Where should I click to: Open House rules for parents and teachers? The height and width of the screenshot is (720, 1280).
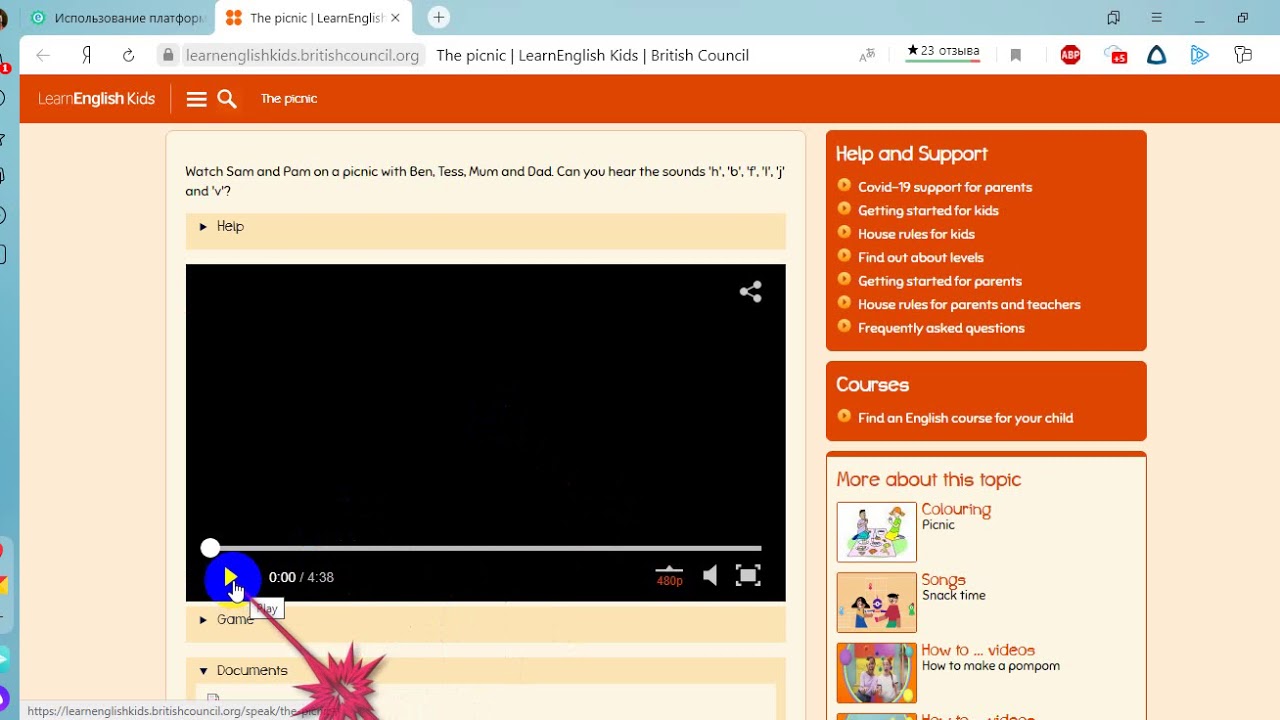tap(969, 305)
